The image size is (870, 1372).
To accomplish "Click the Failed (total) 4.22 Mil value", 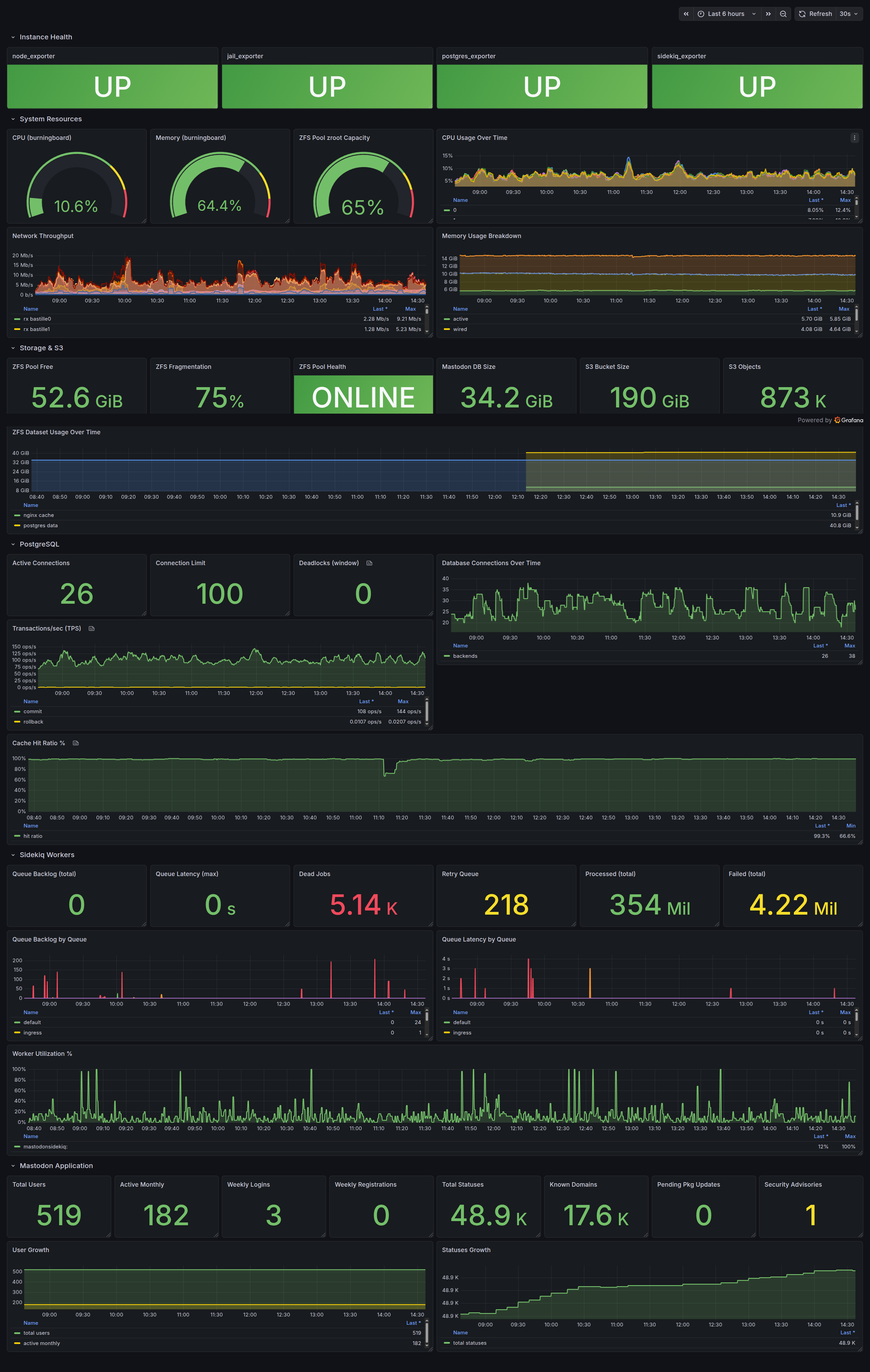I will [x=793, y=905].
